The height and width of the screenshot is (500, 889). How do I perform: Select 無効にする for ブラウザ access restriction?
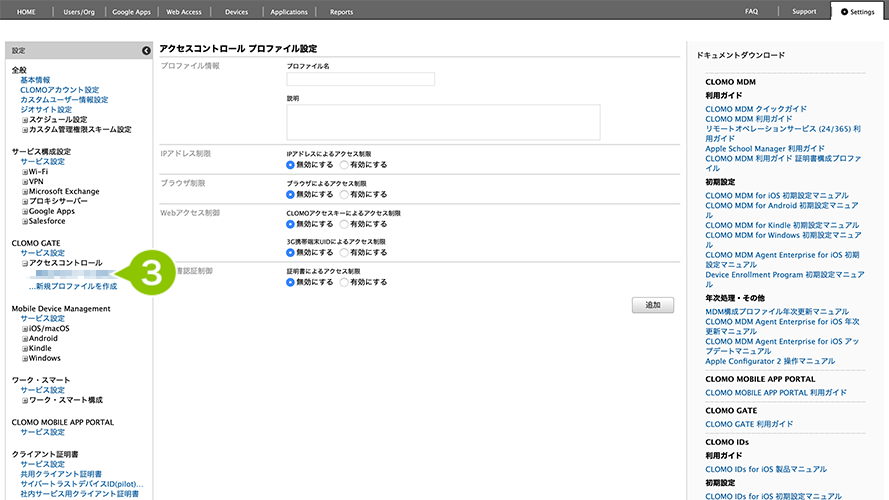tap(290, 194)
